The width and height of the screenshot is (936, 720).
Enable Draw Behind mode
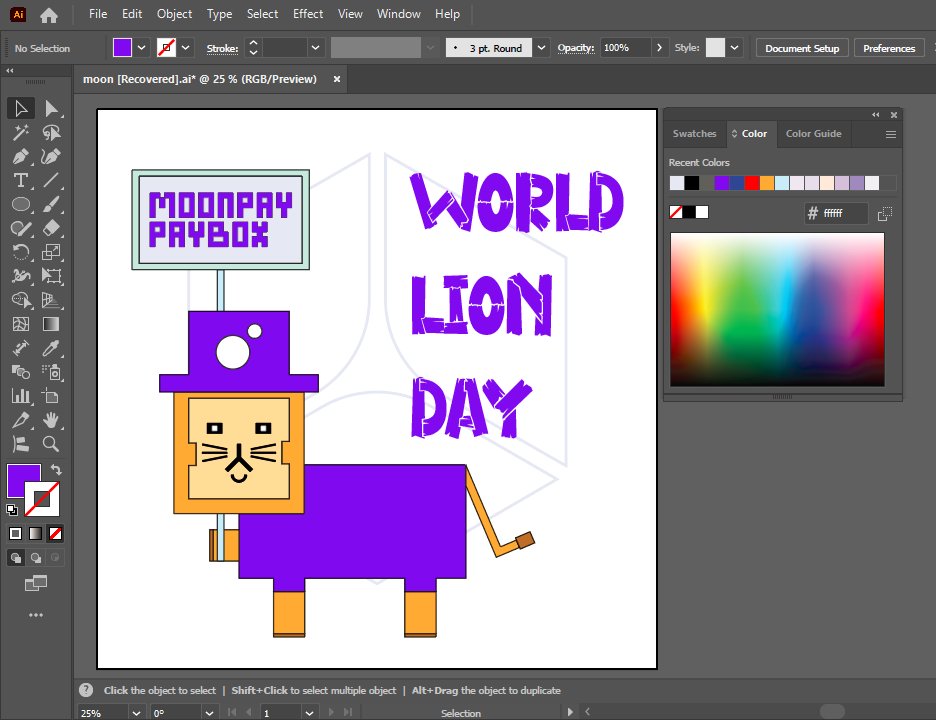(36, 558)
